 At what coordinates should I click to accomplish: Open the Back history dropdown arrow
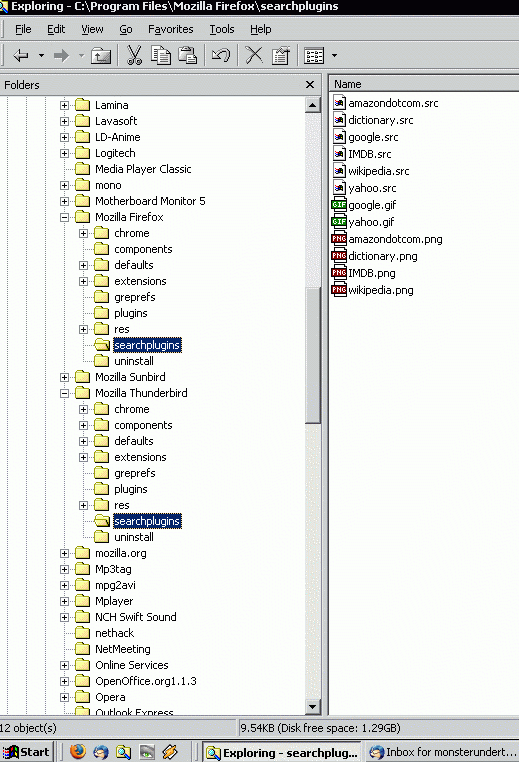coord(41,55)
